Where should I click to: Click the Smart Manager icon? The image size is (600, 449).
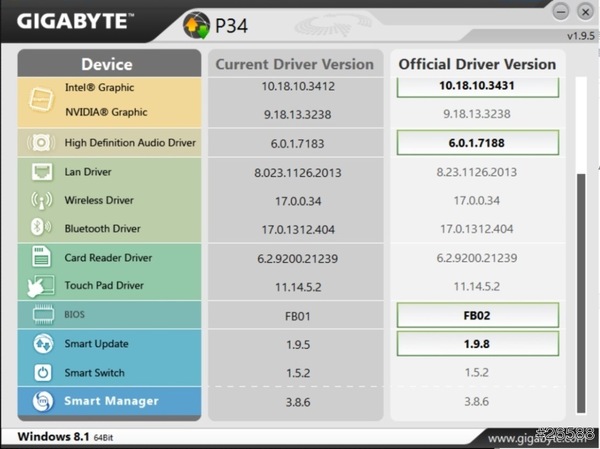tap(42, 402)
